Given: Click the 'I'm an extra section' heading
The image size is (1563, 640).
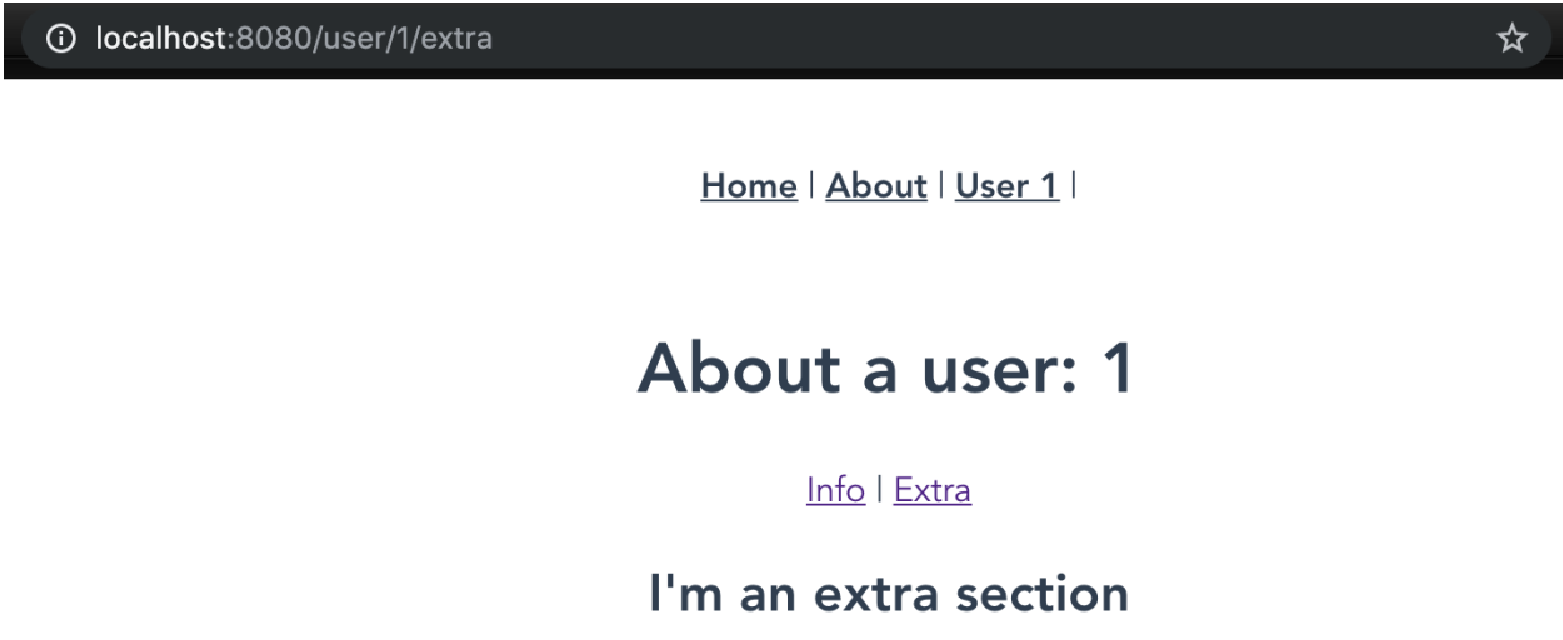Looking at the screenshot, I should (x=889, y=593).
